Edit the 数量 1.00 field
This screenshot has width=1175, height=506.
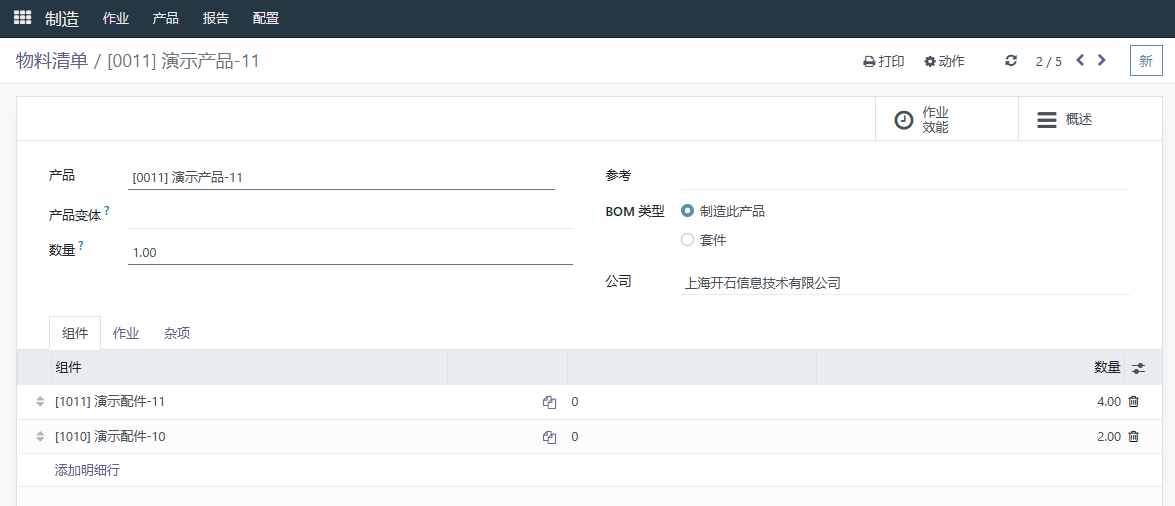click(350, 253)
